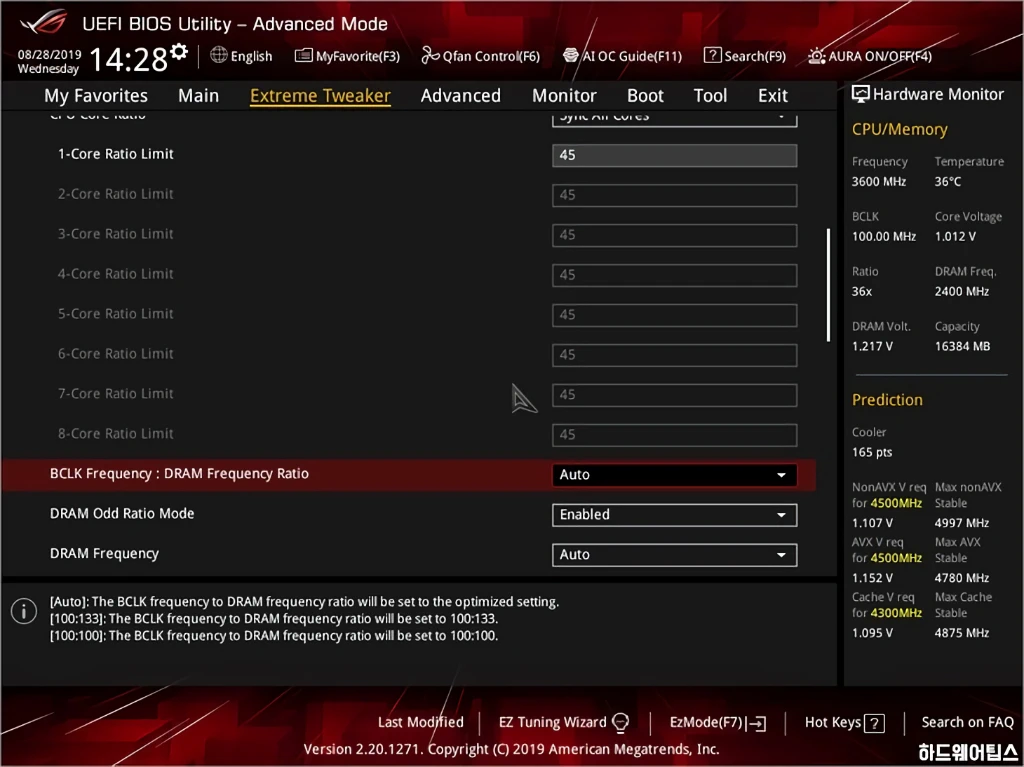Screen dimensions: 1024x767
Task: Go to the Advanced tab
Action: pyautogui.click(x=460, y=95)
